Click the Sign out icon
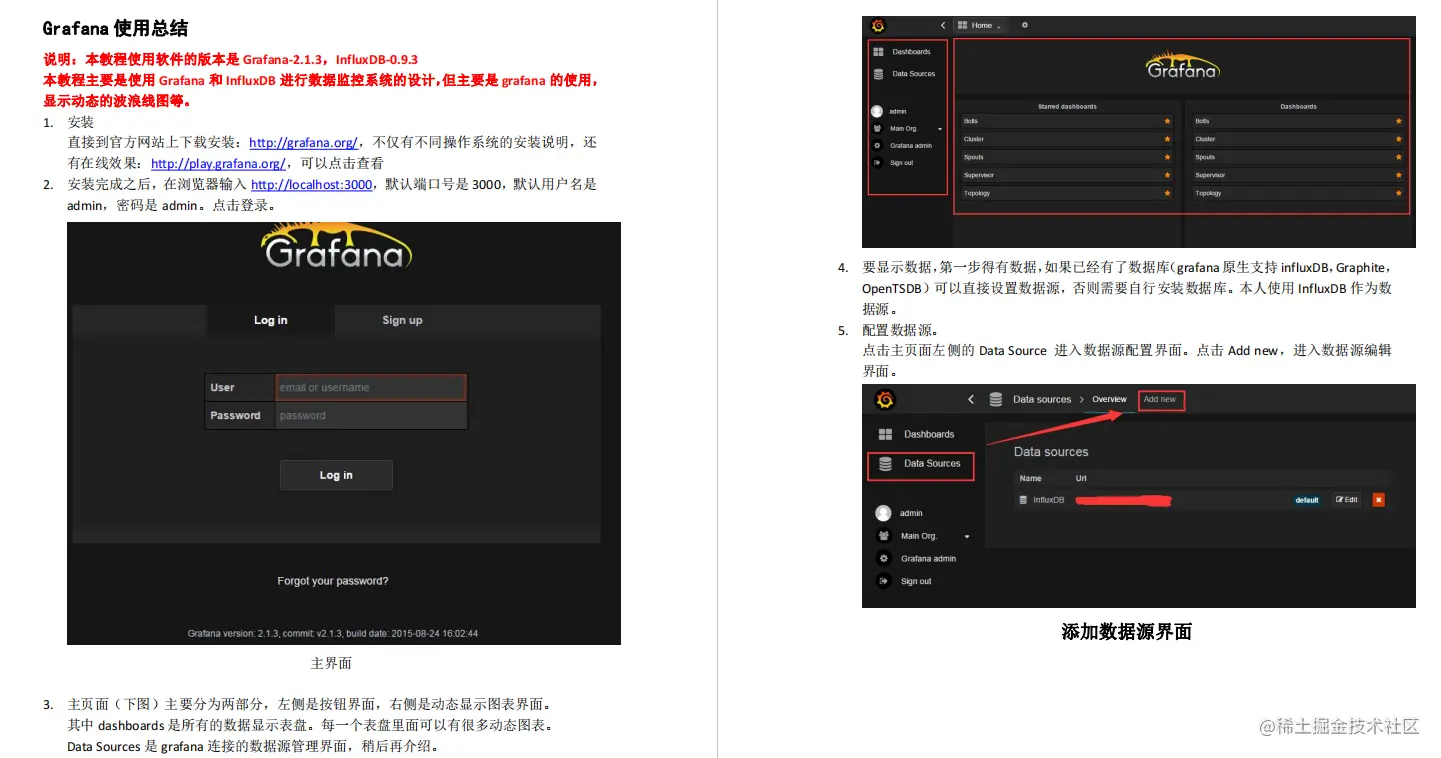 coord(878,162)
